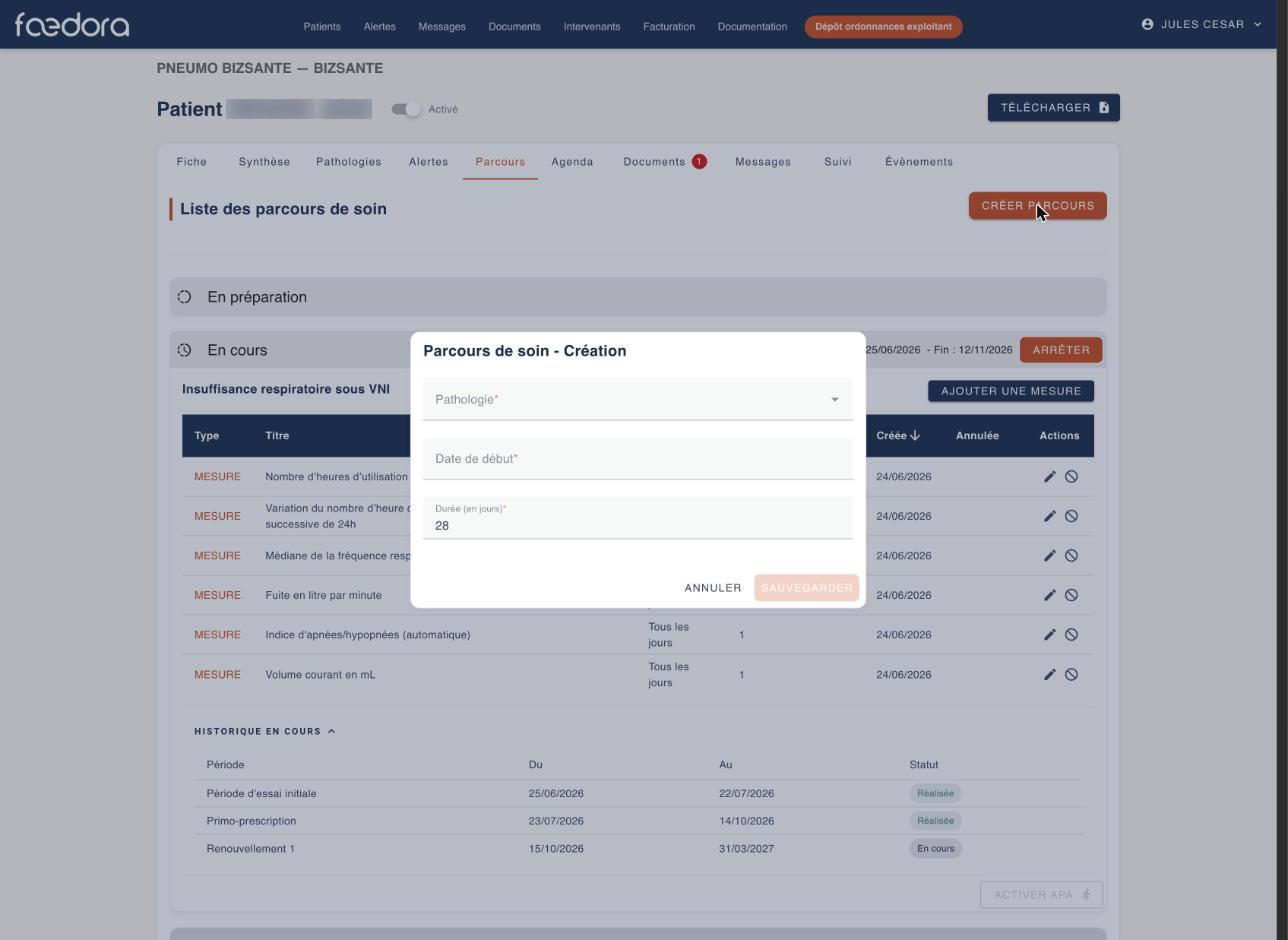Click the Télécharger button
Viewport: 1288px width, 940px height.
click(x=1054, y=107)
